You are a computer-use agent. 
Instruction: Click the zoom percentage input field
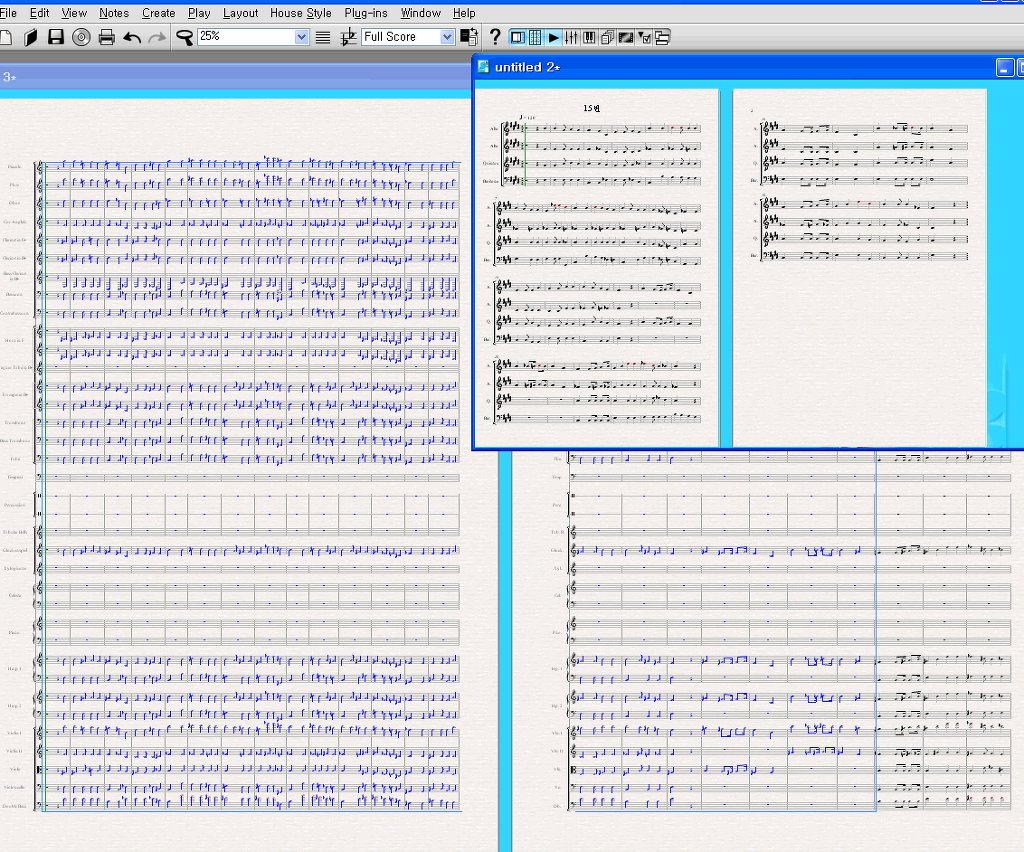coord(245,37)
